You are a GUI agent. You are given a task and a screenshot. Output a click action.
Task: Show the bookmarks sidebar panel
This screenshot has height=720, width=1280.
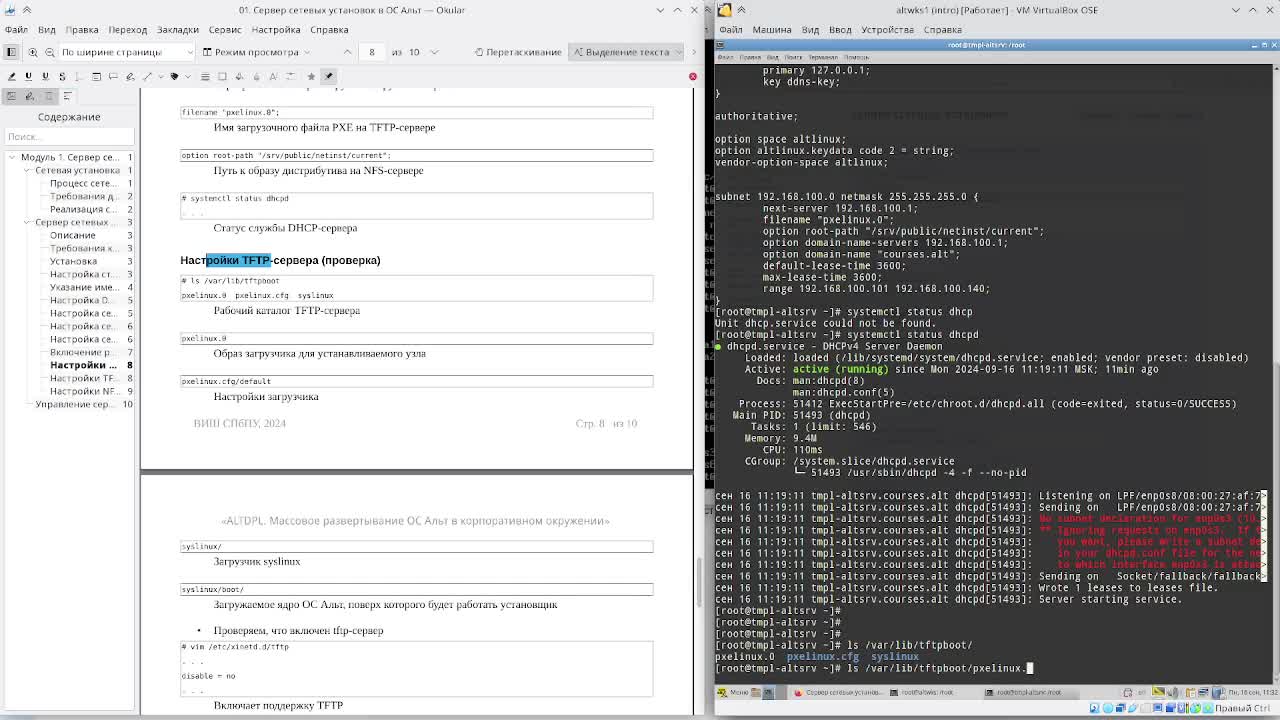pos(49,96)
